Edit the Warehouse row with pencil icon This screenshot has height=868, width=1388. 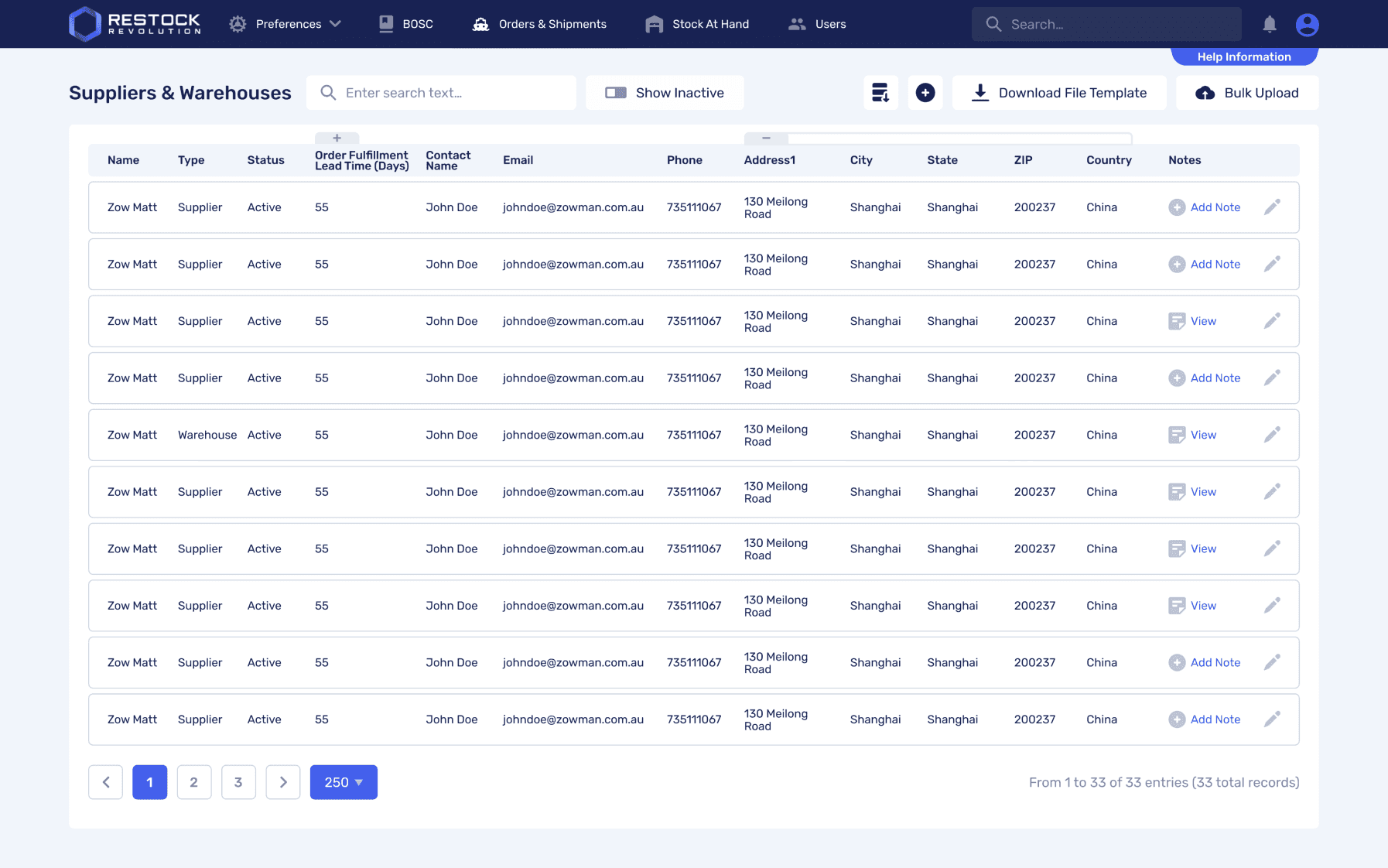[x=1272, y=435]
